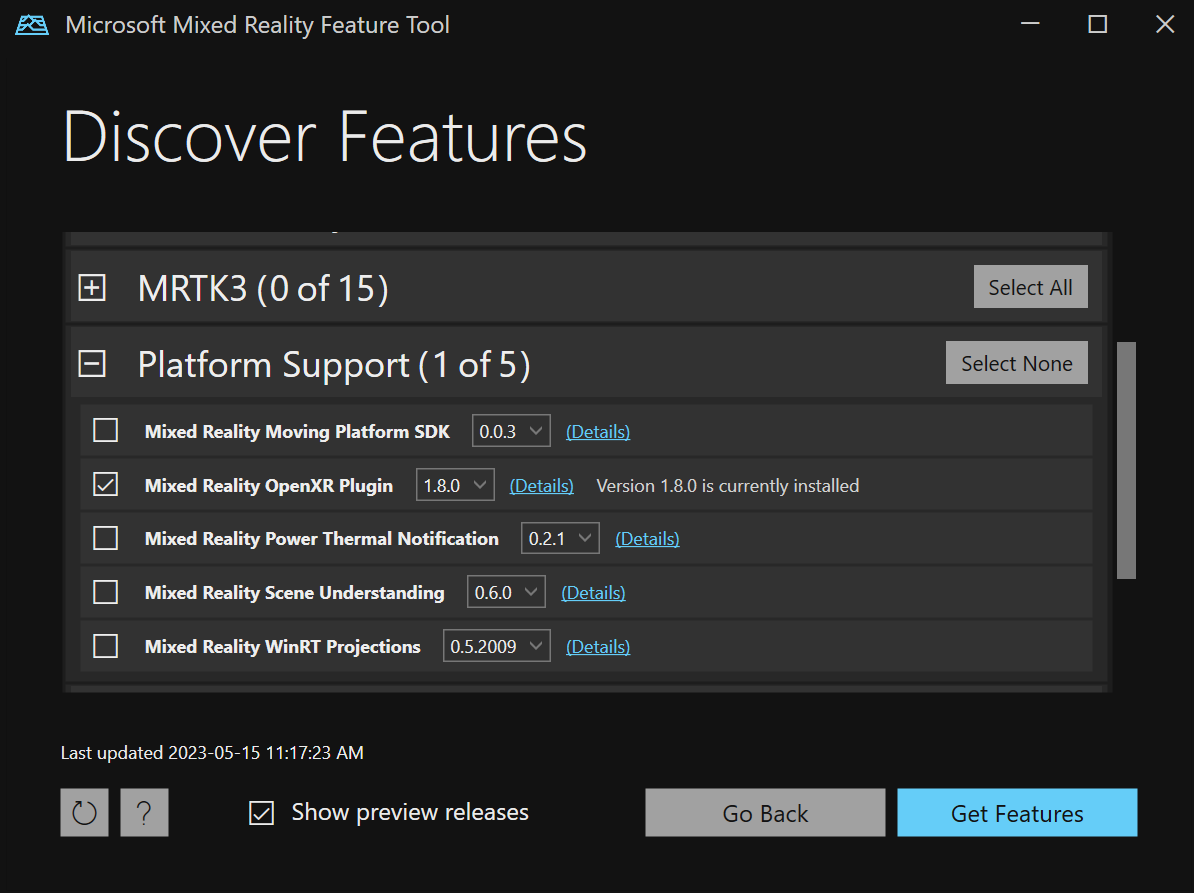Image resolution: width=1194 pixels, height=893 pixels.
Task: Check Mixed Reality WinRT Projections
Action: coord(105,645)
